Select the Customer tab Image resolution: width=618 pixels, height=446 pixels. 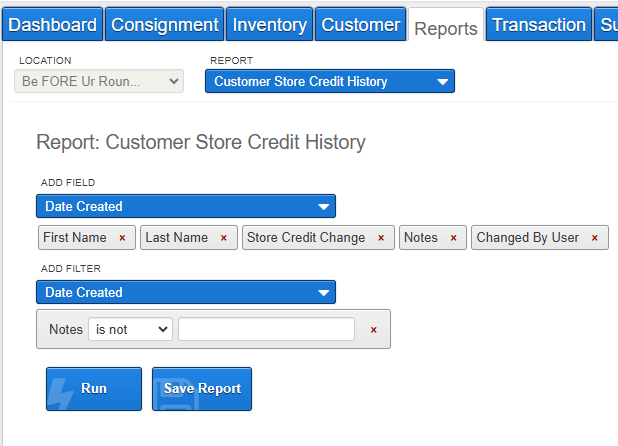click(x=361, y=24)
